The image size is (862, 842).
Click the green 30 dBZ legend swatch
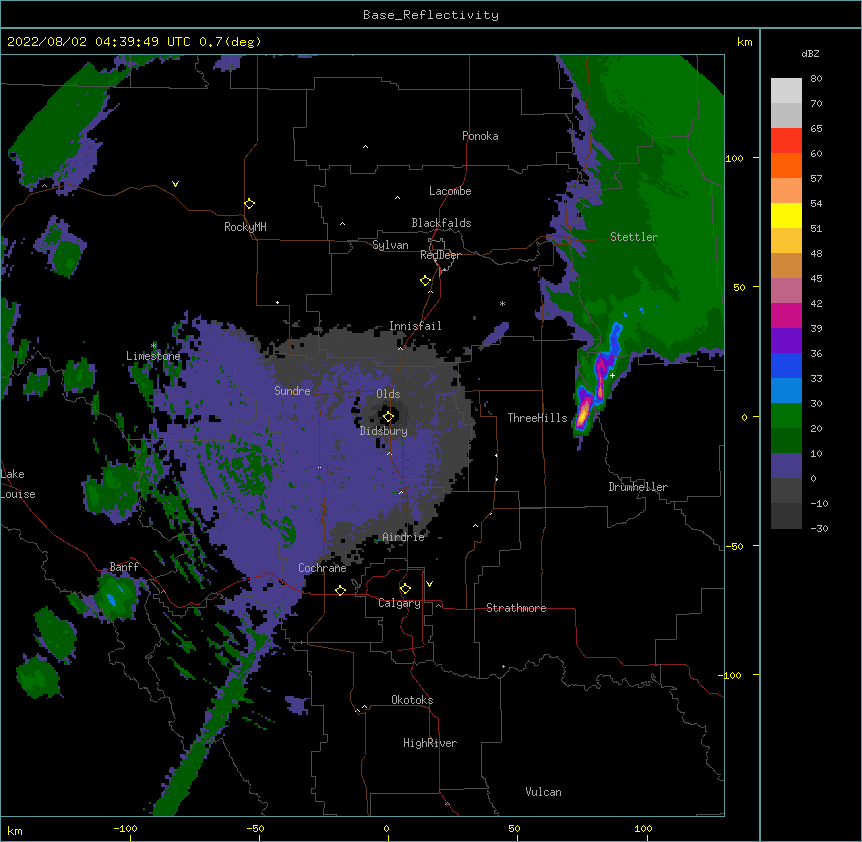(x=786, y=415)
